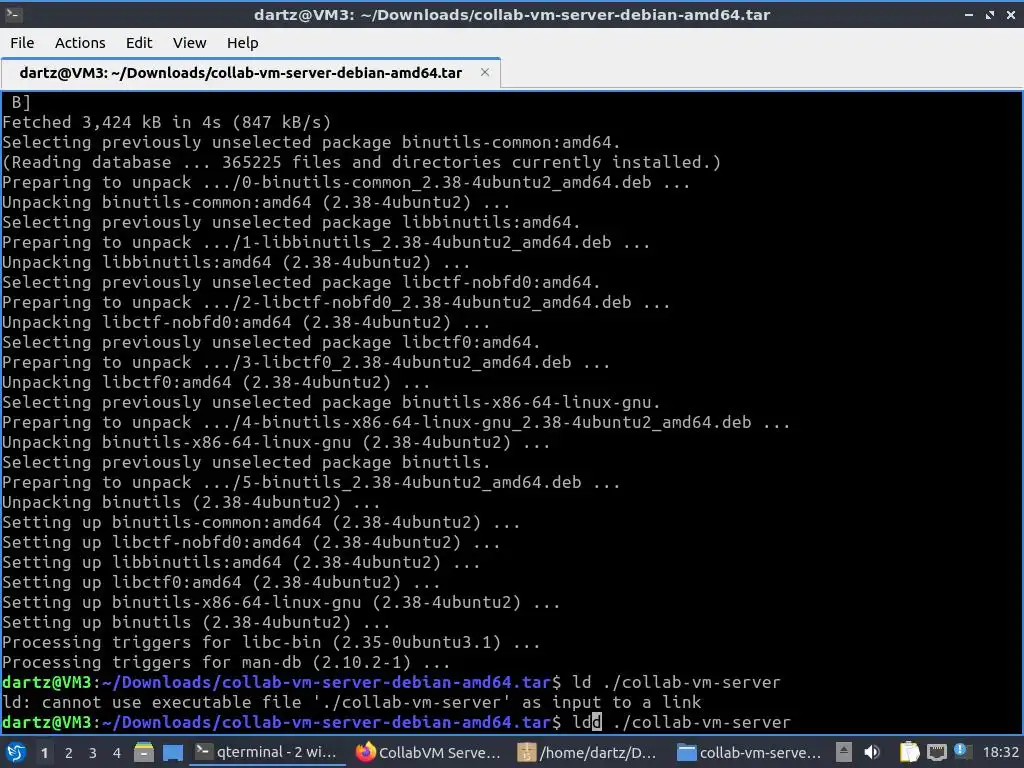
Task: Click the Firefox icon in taskbar
Action: [366, 752]
